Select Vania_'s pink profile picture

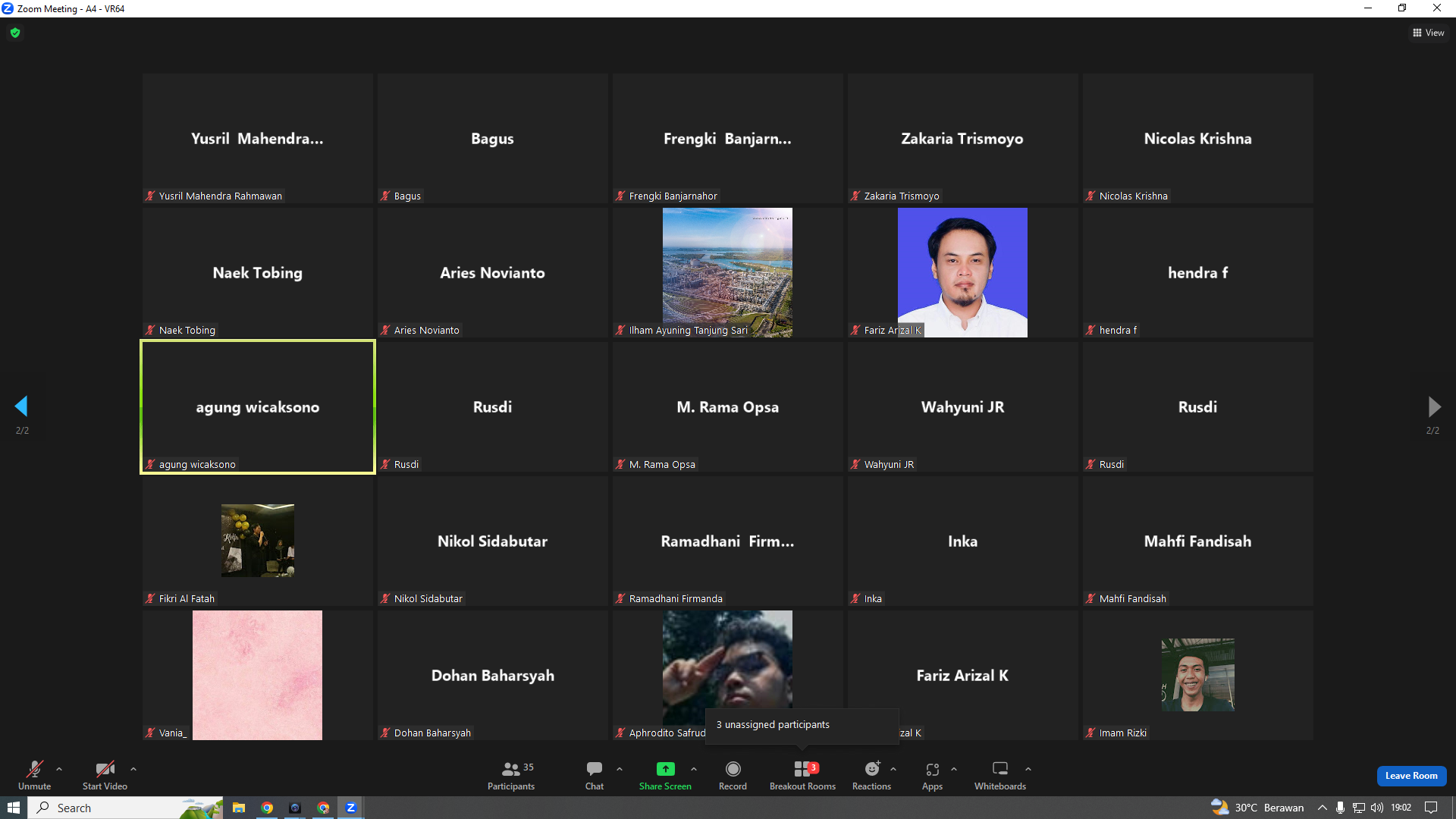pyautogui.click(x=257, y=675)
